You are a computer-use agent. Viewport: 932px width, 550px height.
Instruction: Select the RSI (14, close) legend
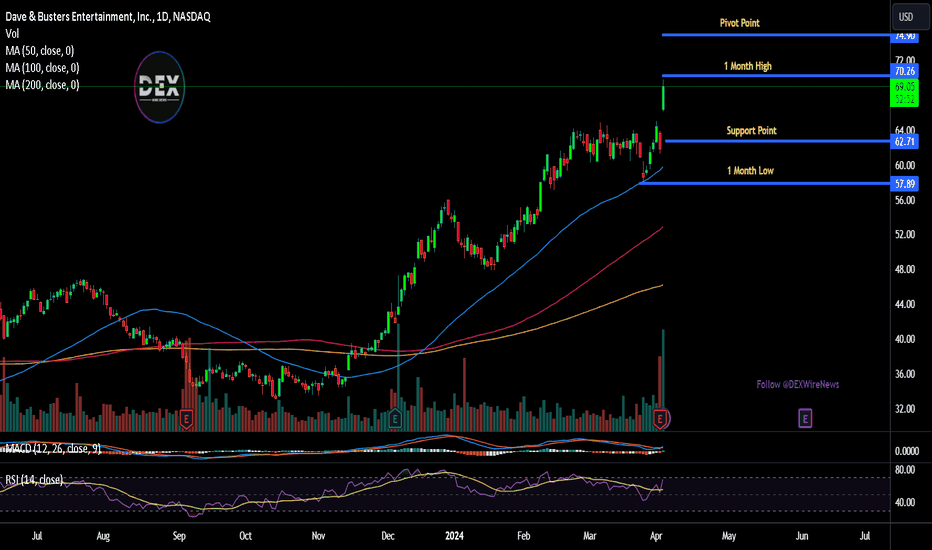click(34, 479)
